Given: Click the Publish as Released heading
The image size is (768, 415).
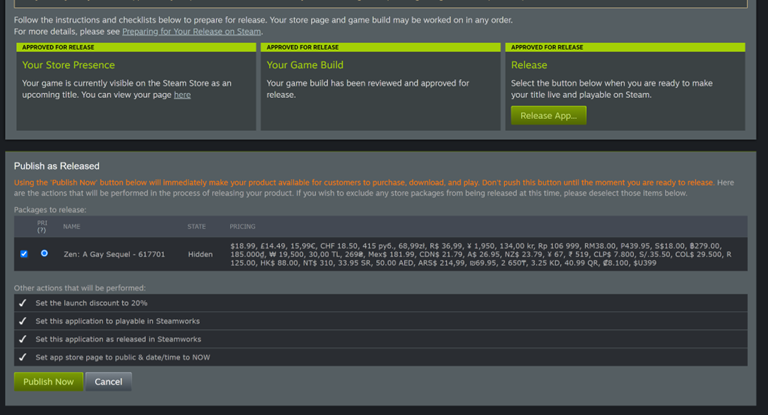Looking at the screenshot, I should point(56,166).
